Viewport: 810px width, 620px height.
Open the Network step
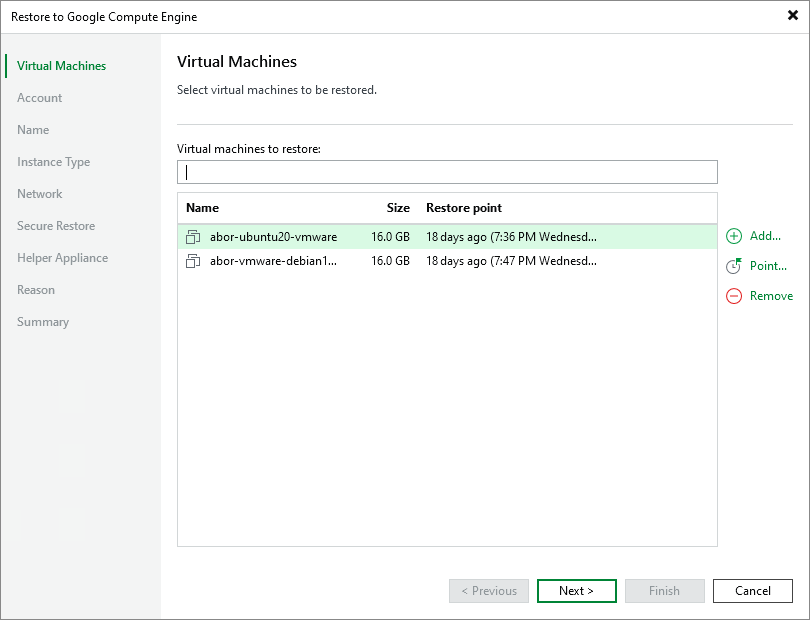tap(39, 194)
